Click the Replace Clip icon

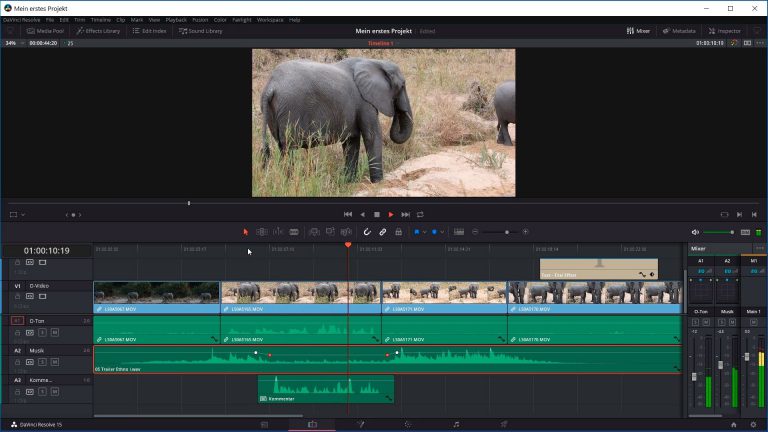(x=346, y=232)
